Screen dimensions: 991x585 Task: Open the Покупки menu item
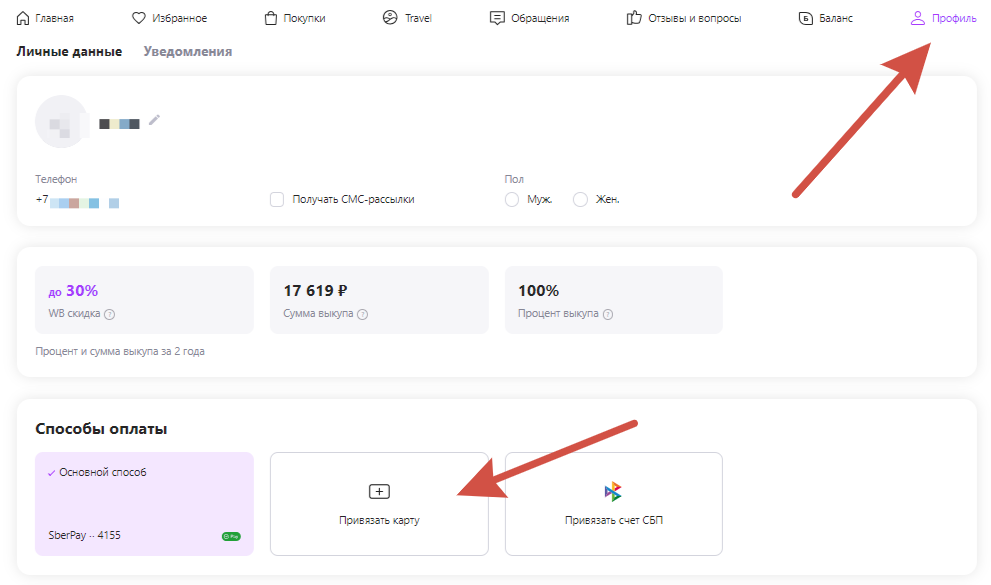[x=294, y=18]
